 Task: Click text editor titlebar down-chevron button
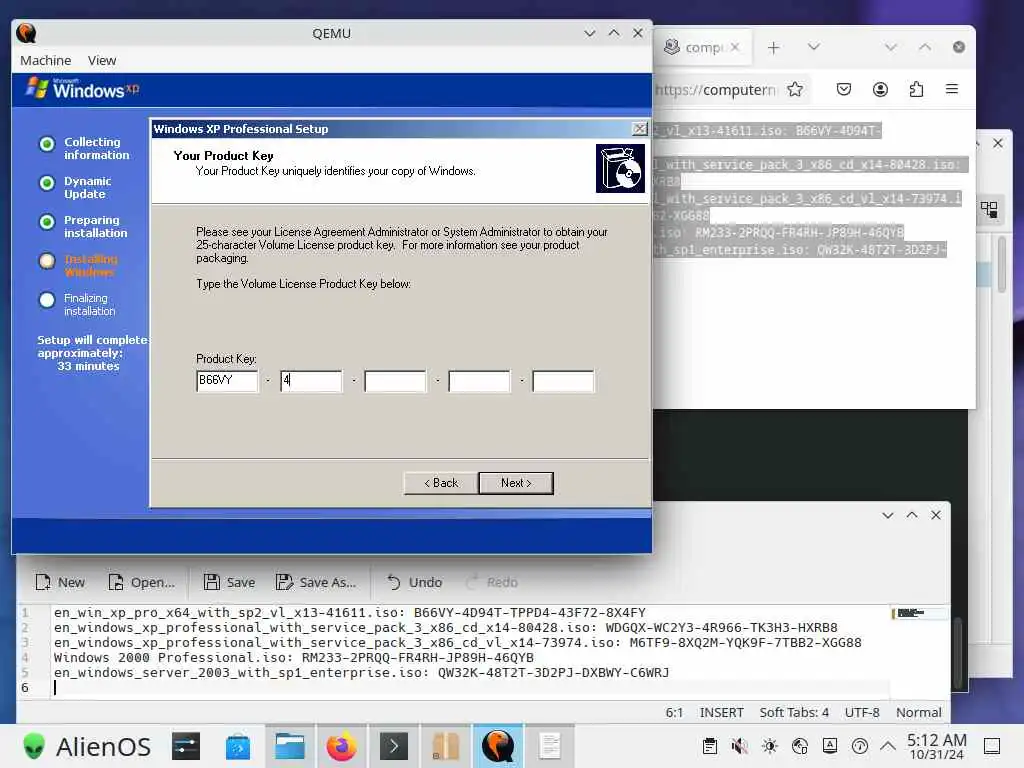point(888,515)
